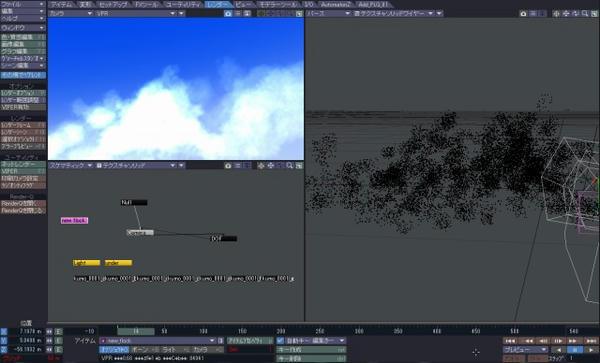
Task: Select zoom magnifier icon in schematic viewport header
Action: point(290,166)
